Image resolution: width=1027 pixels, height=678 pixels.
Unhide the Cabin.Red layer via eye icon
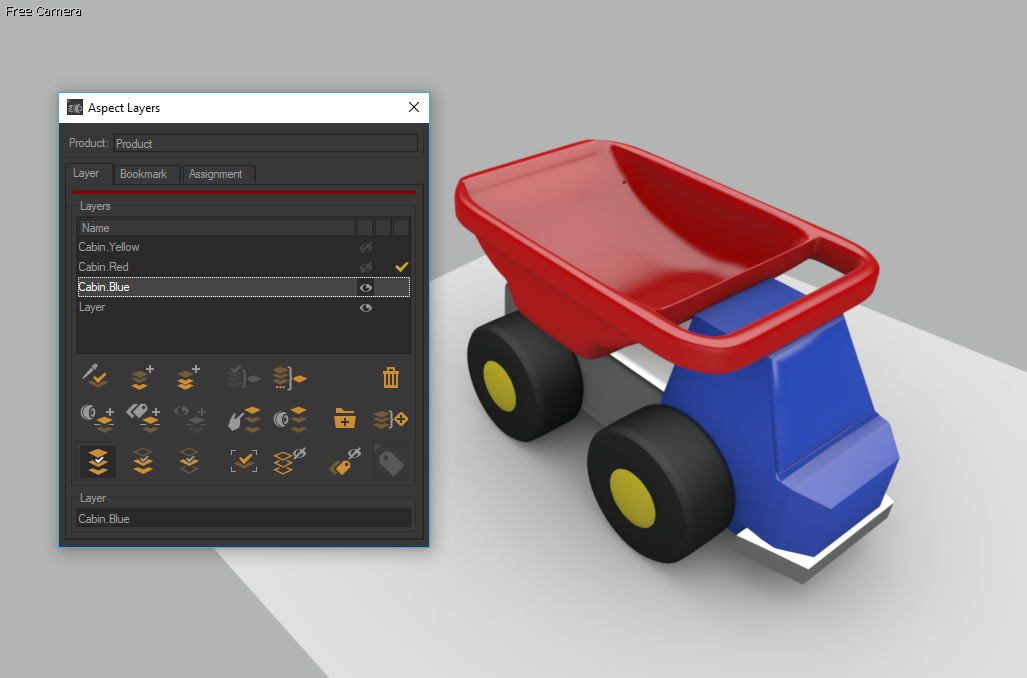(366, 267)
